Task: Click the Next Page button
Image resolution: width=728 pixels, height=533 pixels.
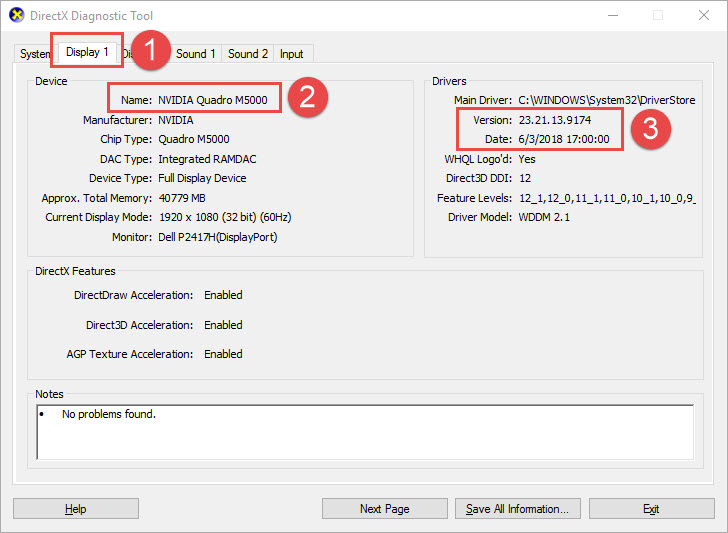Action: 384,509
